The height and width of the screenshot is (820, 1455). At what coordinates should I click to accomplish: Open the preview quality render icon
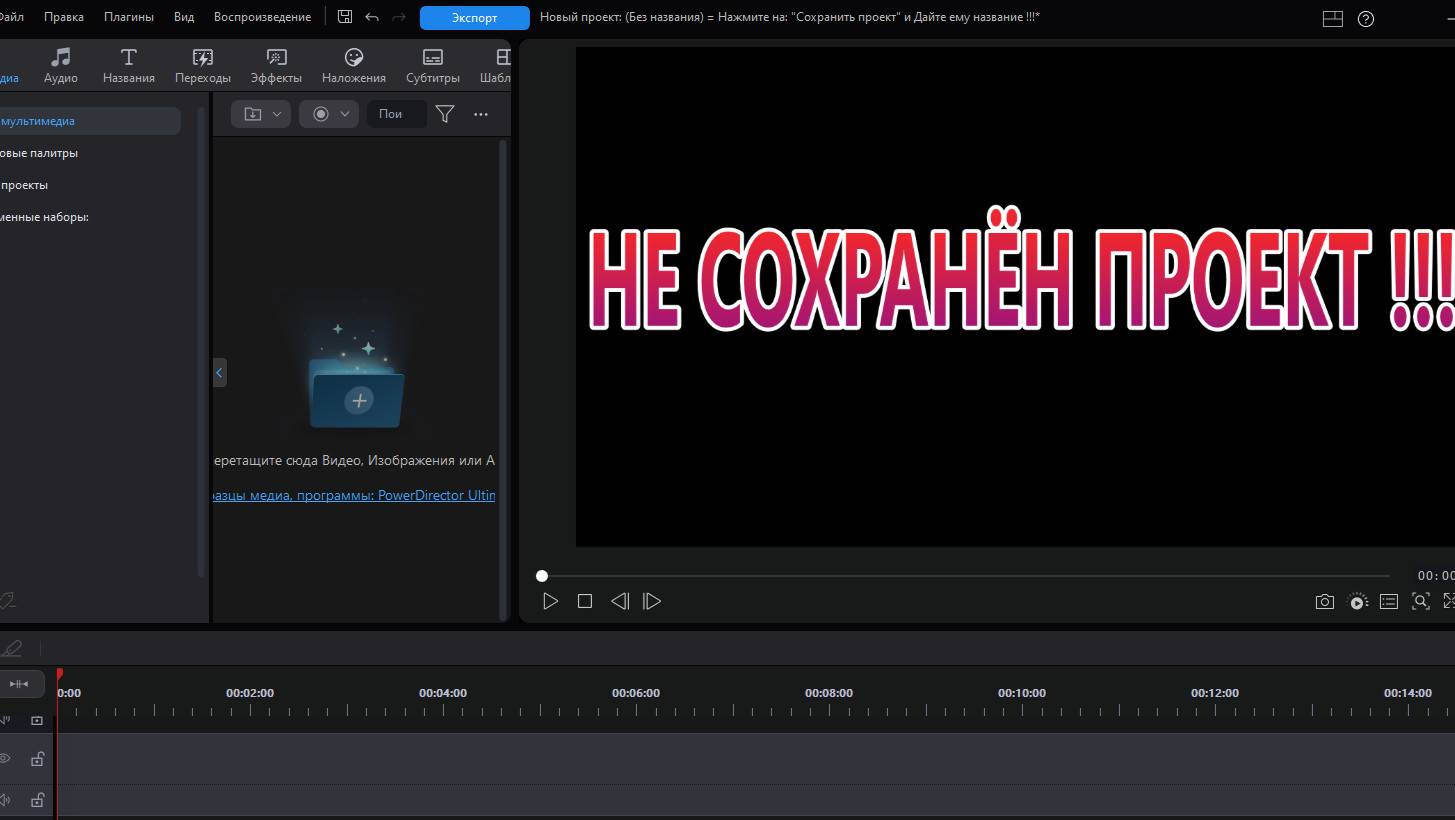1357,601
